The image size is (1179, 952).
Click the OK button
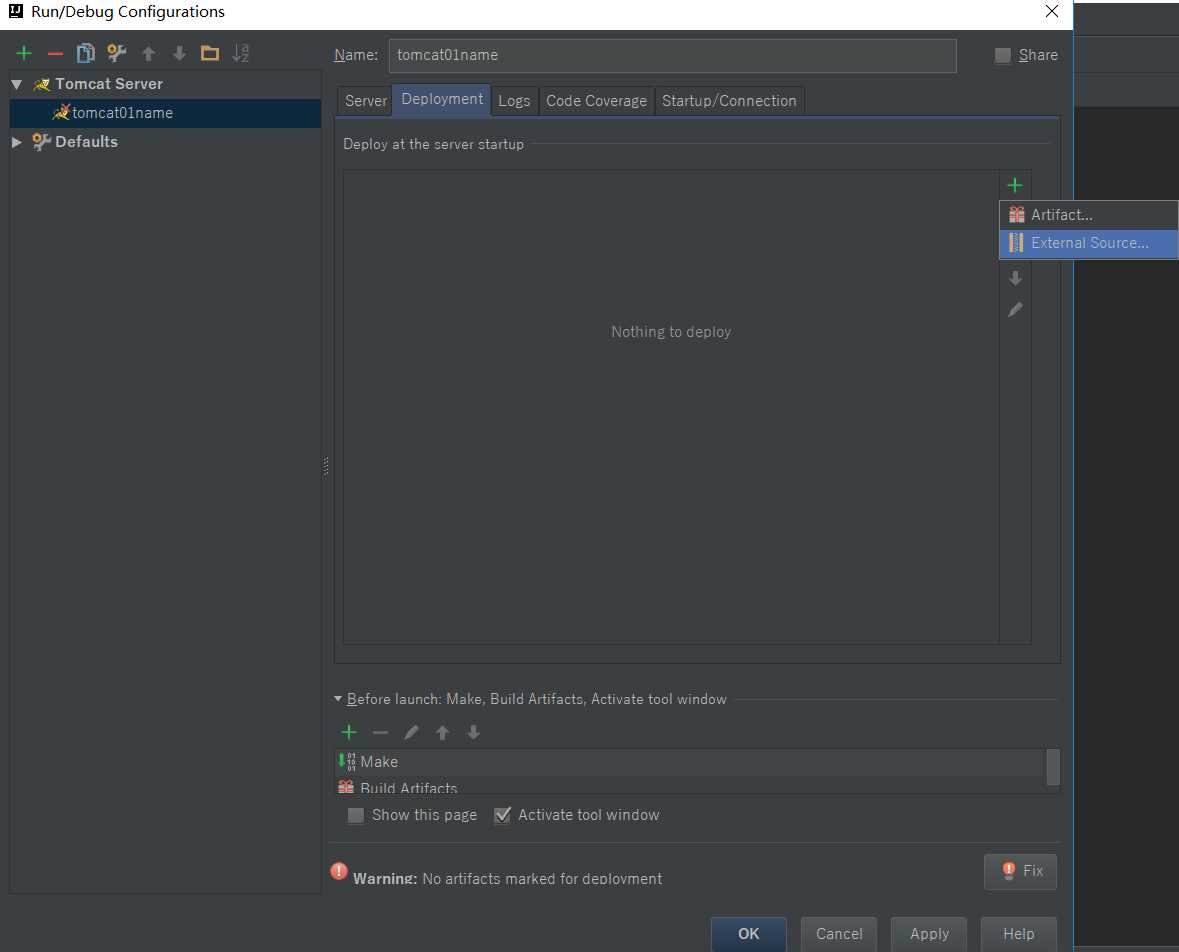click(749, 933)
